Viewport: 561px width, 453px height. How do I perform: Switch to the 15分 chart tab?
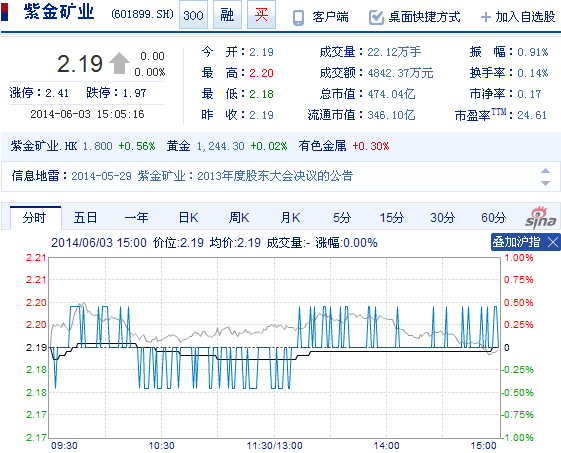click(x=392, y=218)
